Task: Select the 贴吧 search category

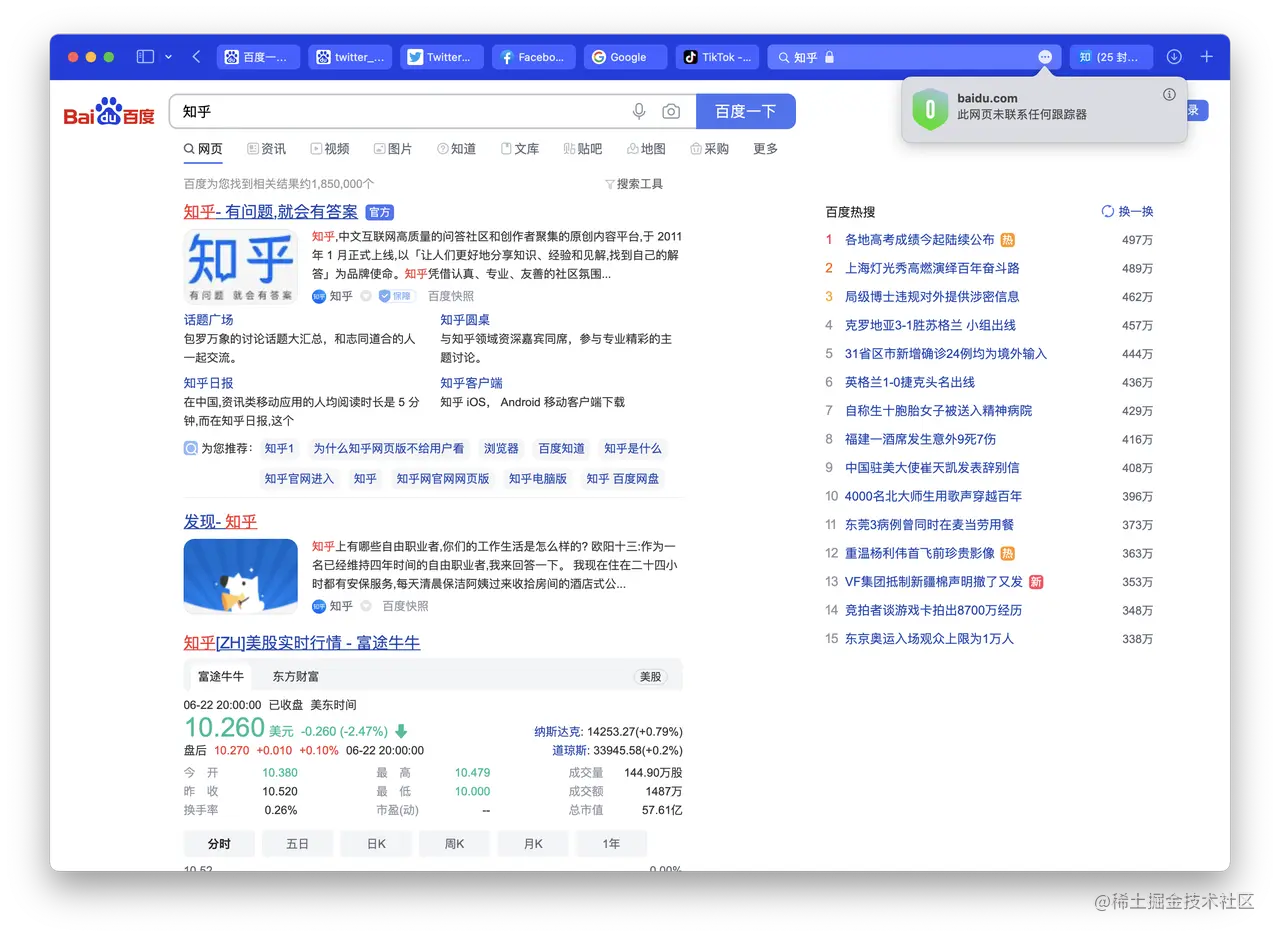Action: [x=583, y=149]
